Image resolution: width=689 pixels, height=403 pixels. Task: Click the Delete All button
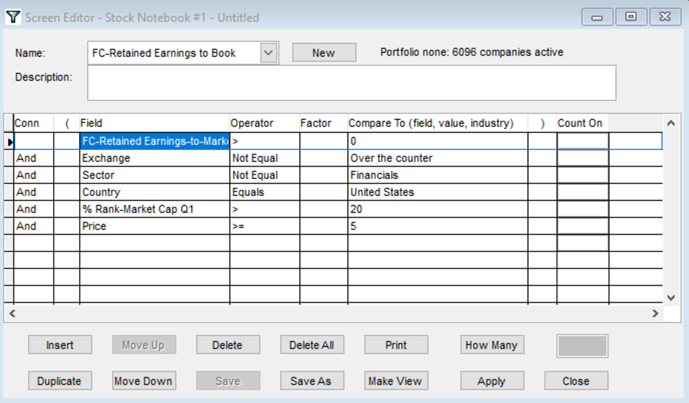(312, 345)
